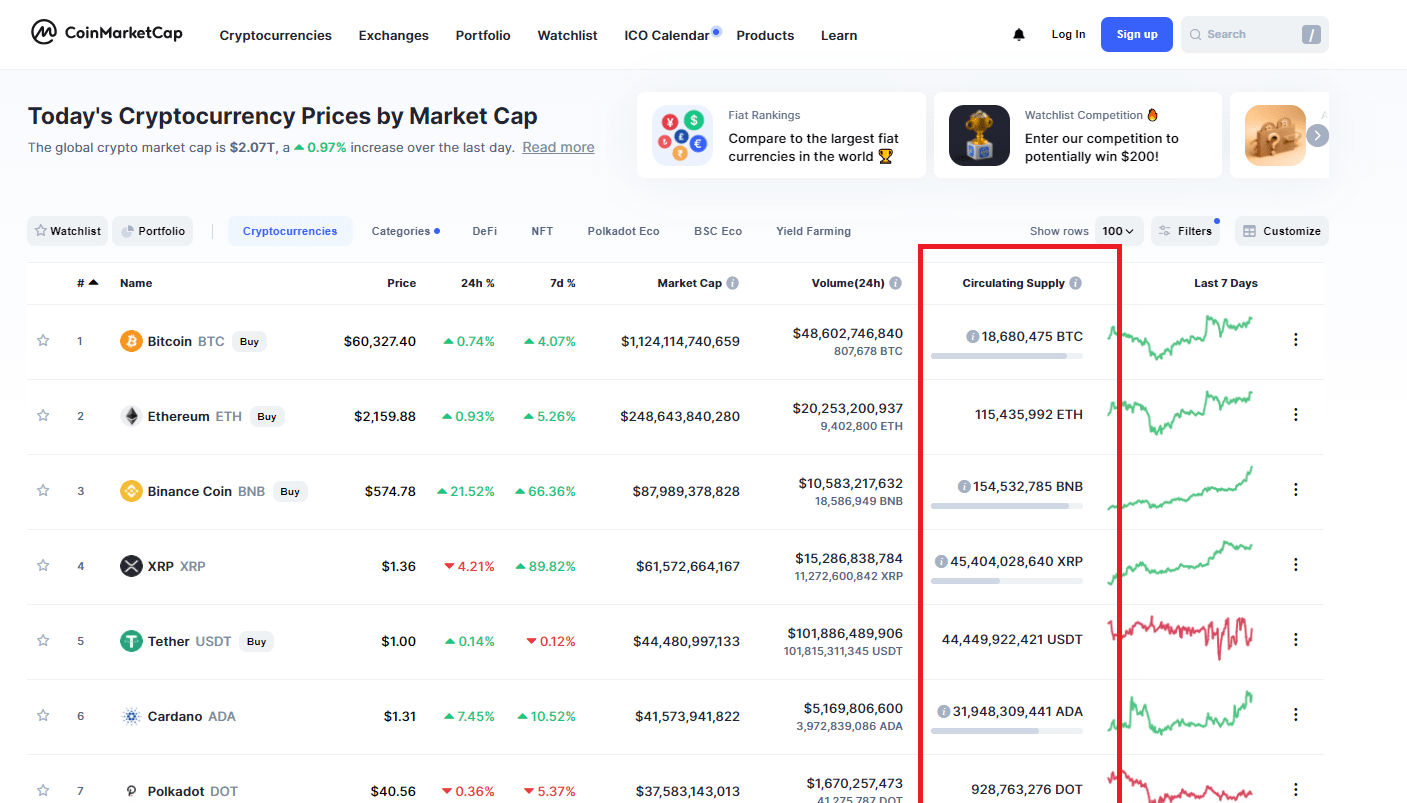Click Cardano circulating supply progress bar
This screenshot has height=803, width=1407.
(x=1007, y=731)
